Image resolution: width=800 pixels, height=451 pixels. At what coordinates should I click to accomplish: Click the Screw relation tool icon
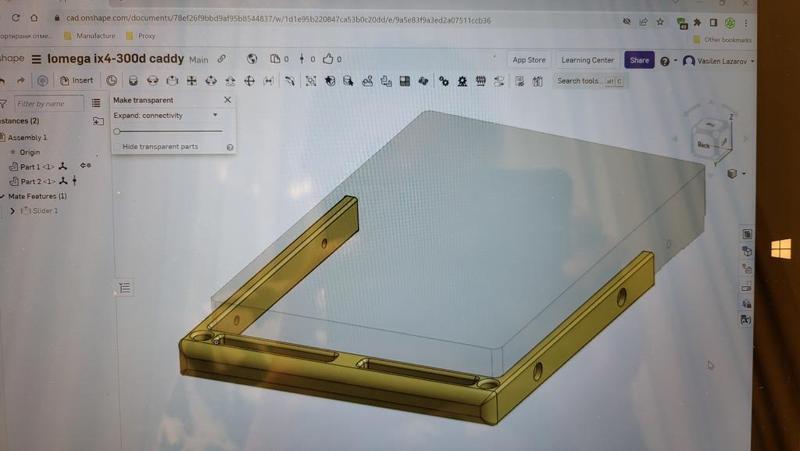pos(481,81)
